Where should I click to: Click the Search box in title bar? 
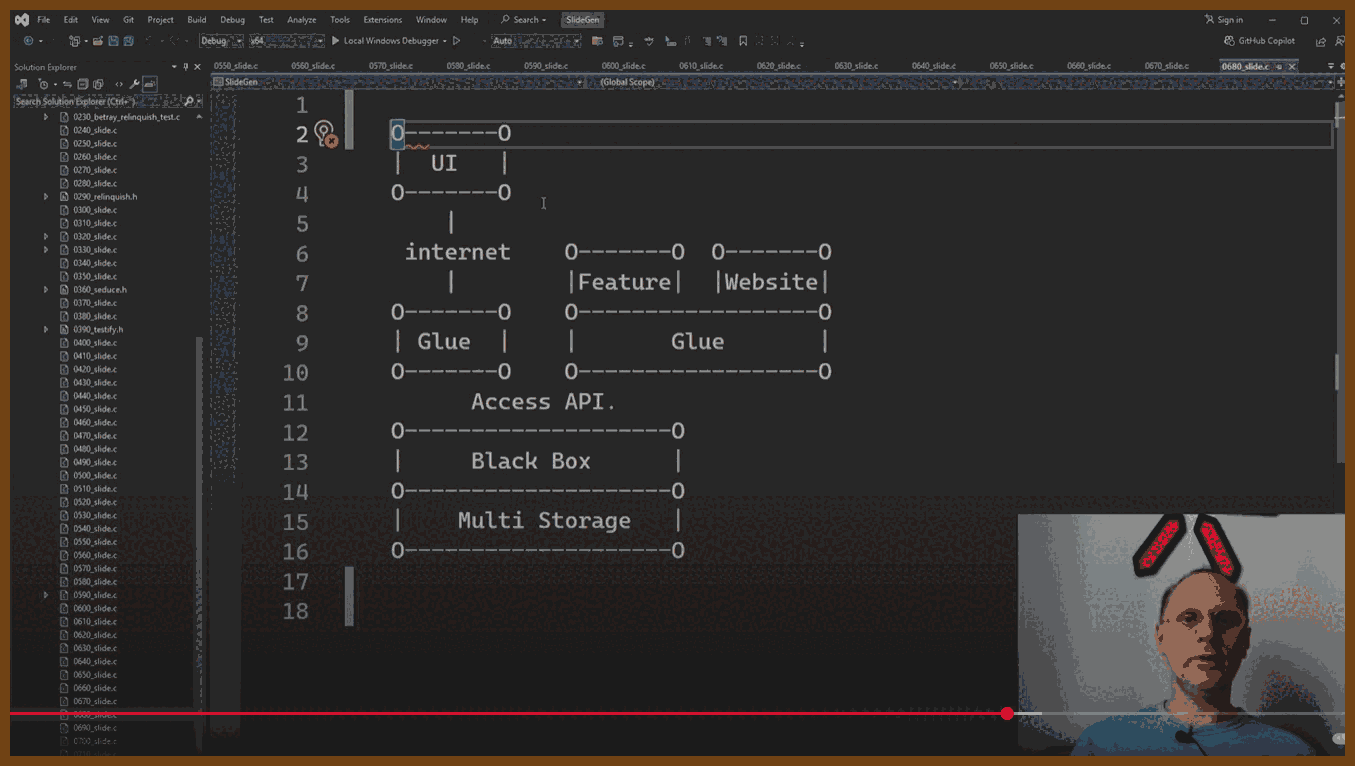[524, 20]
